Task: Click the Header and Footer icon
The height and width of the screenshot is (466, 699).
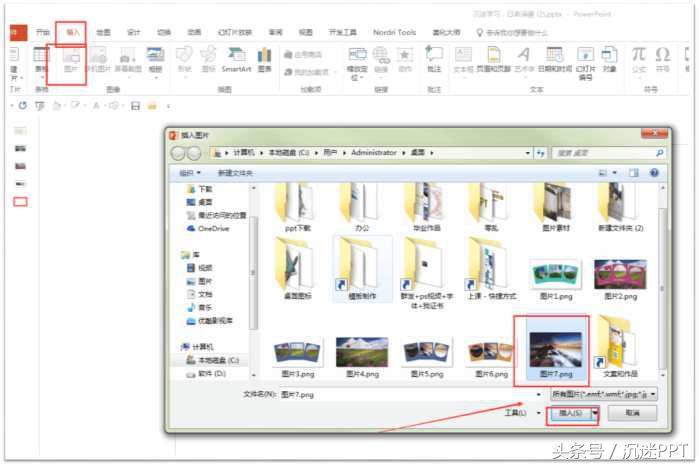Action: click(493, 60)
